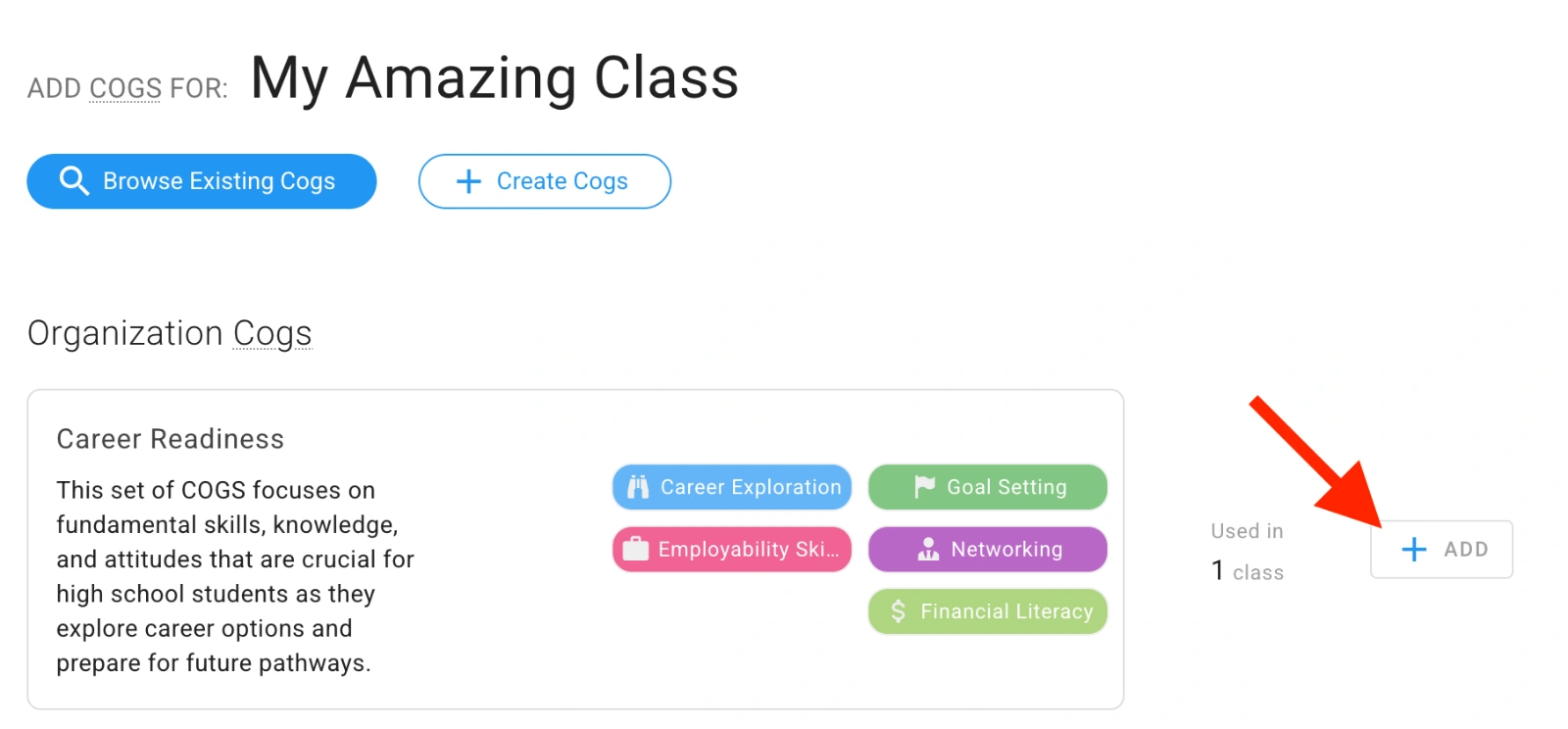Click the briefcase icon on Employability Skills
Screen dimensions: 1568x729
coord(636,550)
